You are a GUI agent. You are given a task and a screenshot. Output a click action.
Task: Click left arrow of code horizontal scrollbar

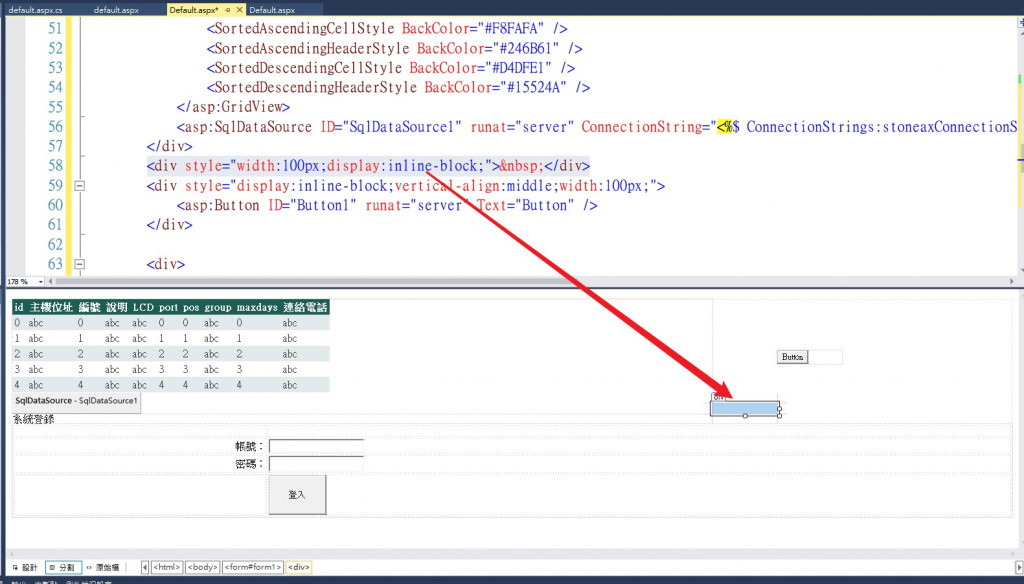pyautogui.click(x=51, y=282)
